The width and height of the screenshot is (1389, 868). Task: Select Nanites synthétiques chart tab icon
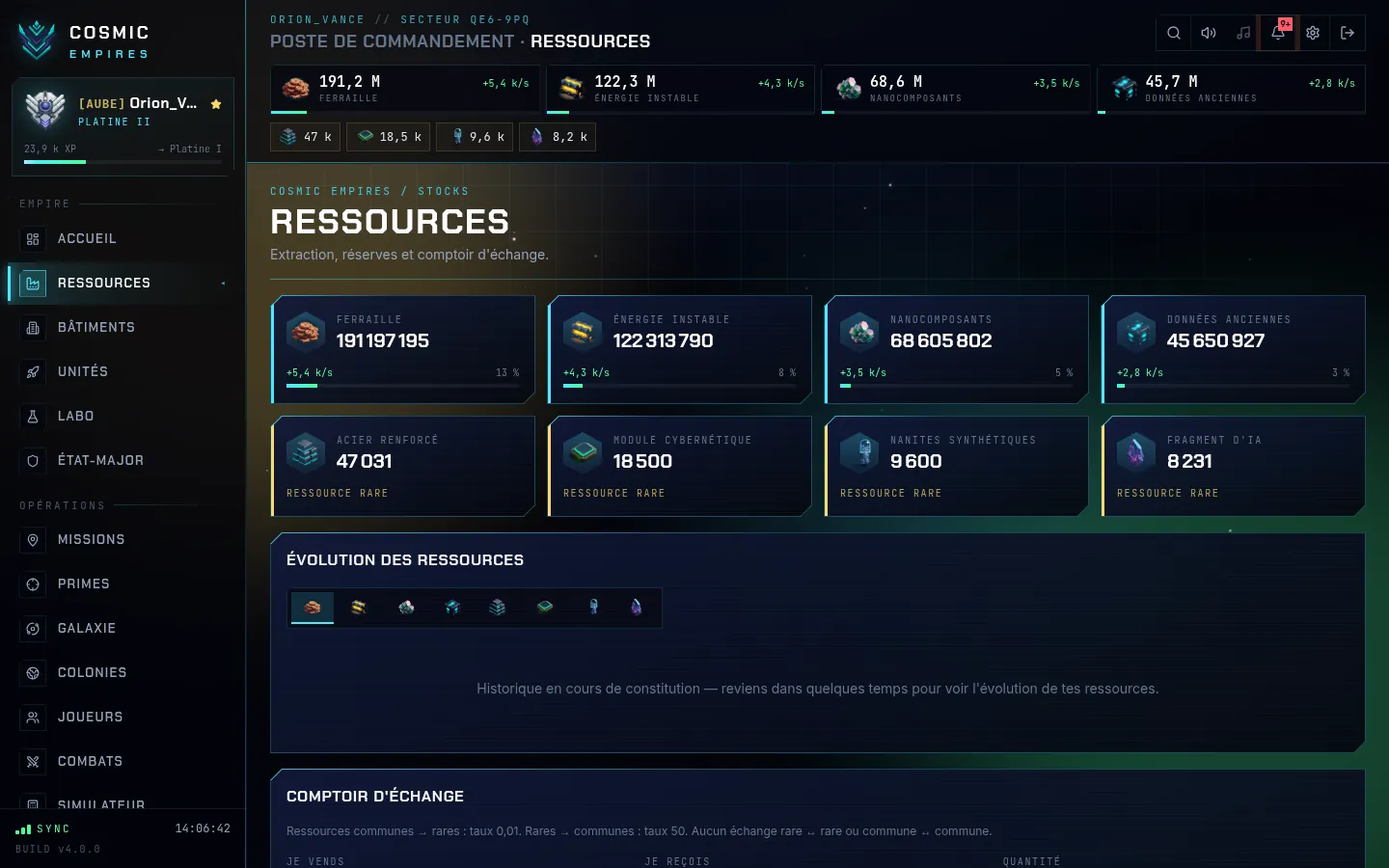[593, 608]
